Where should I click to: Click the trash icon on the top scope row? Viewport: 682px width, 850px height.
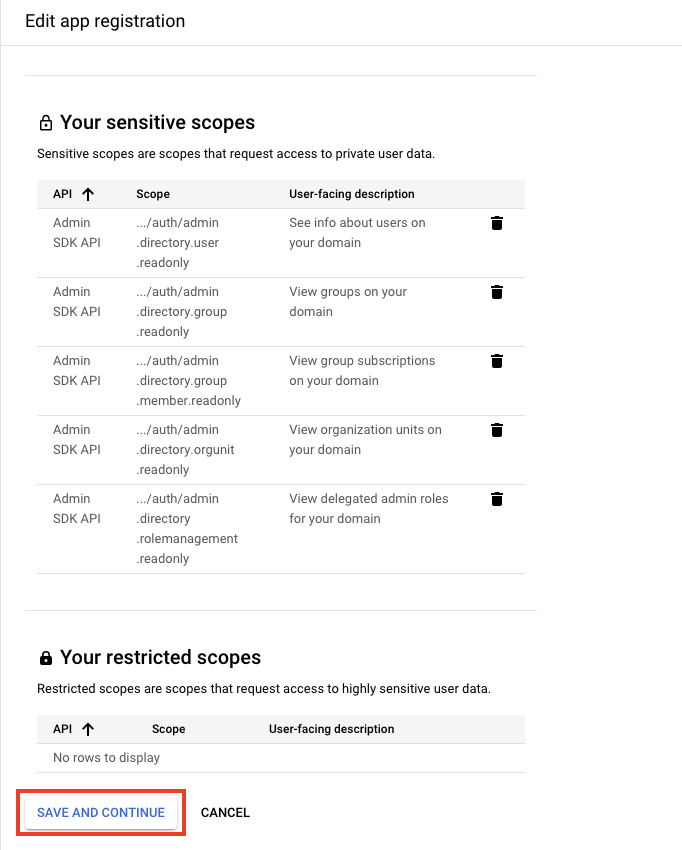click(x=497, y=223)
